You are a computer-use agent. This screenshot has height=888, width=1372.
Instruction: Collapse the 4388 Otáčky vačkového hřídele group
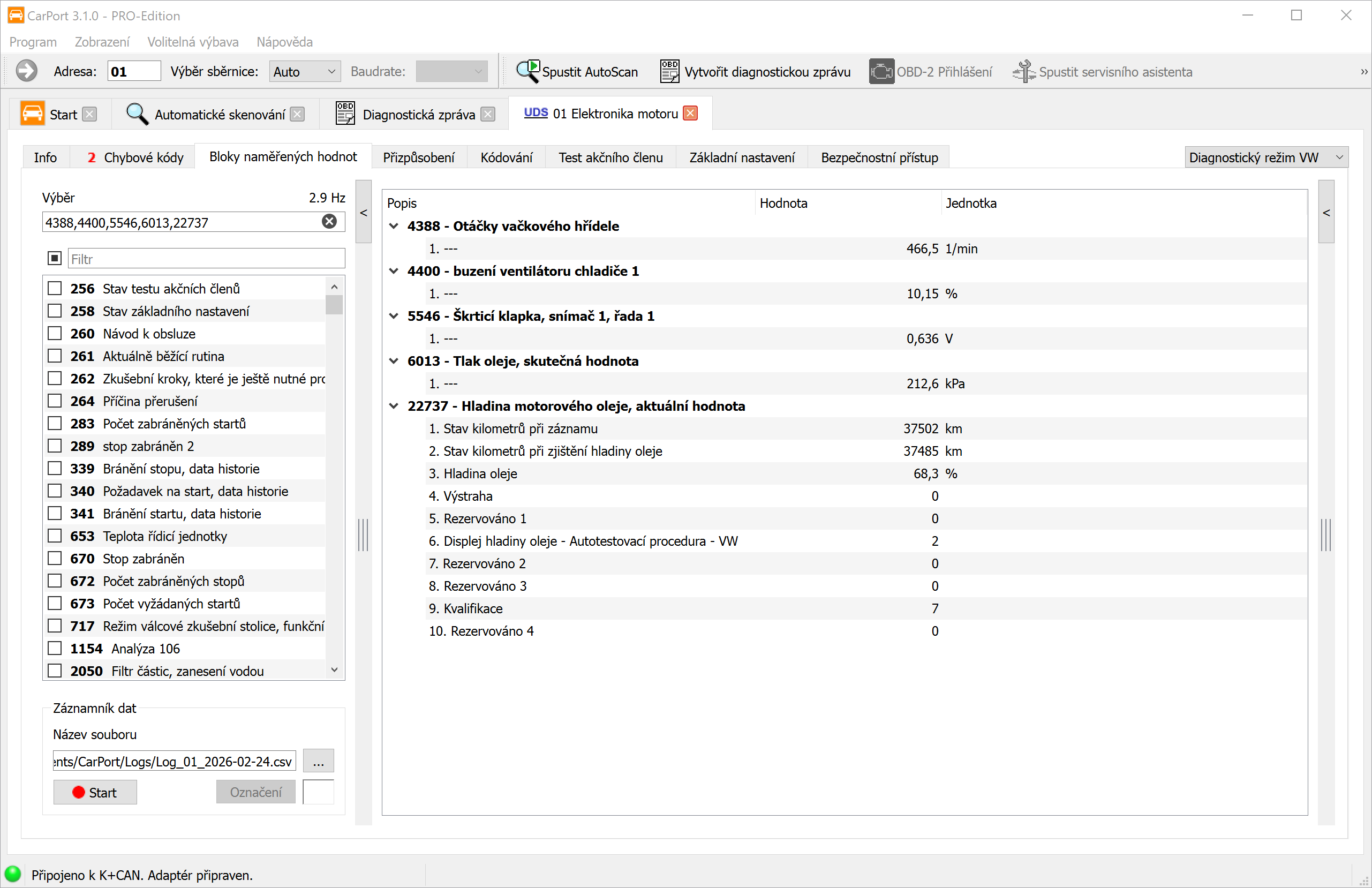point(394,226)
